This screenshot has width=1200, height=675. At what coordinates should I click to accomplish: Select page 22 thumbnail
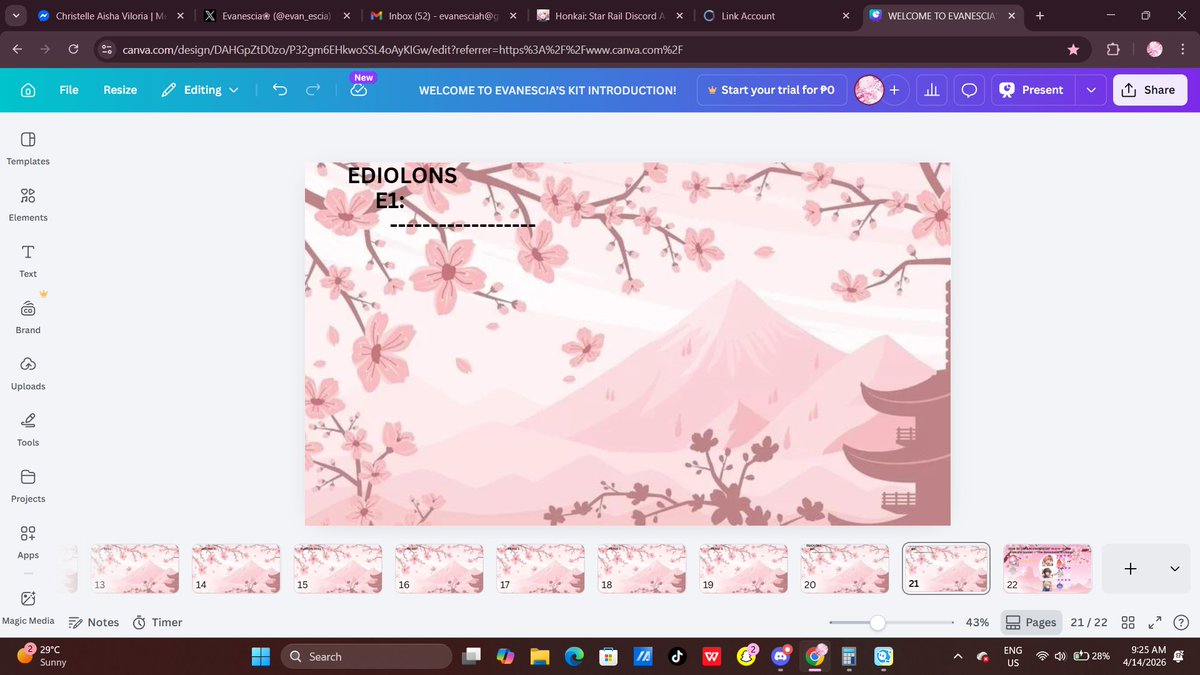(x=1047, y=568)
